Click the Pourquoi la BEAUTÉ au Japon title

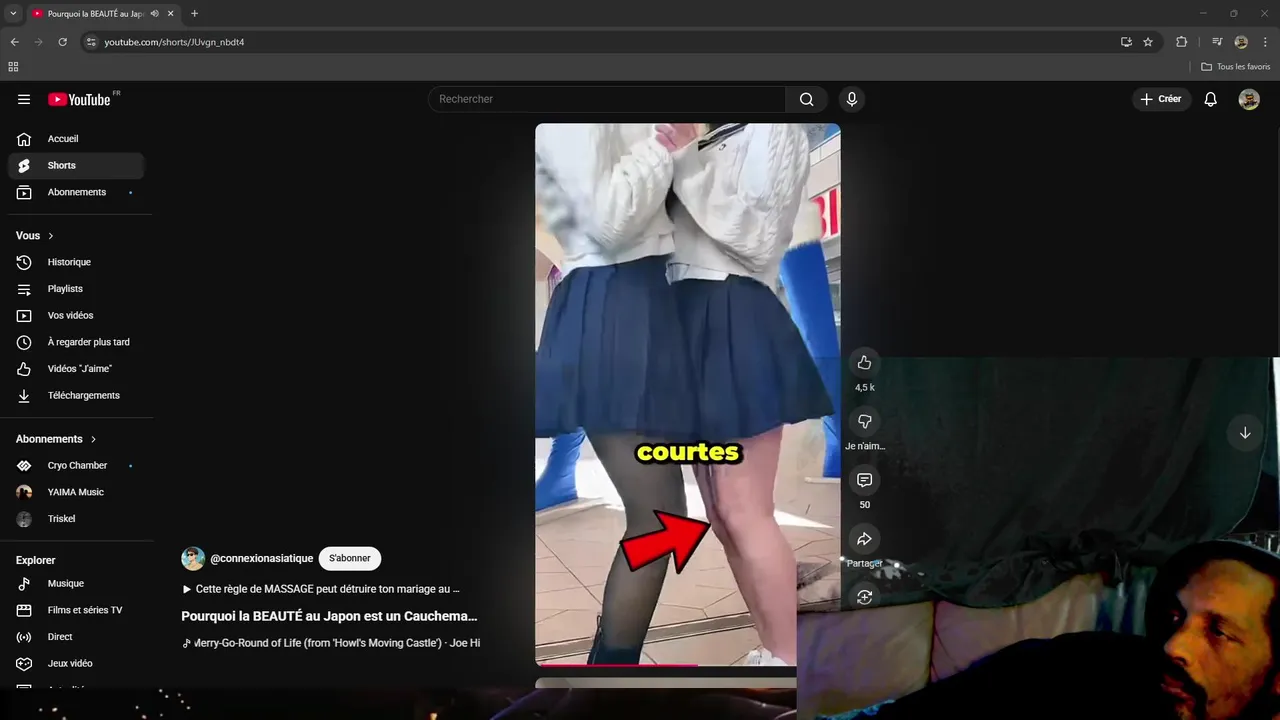tap(329, 616)
